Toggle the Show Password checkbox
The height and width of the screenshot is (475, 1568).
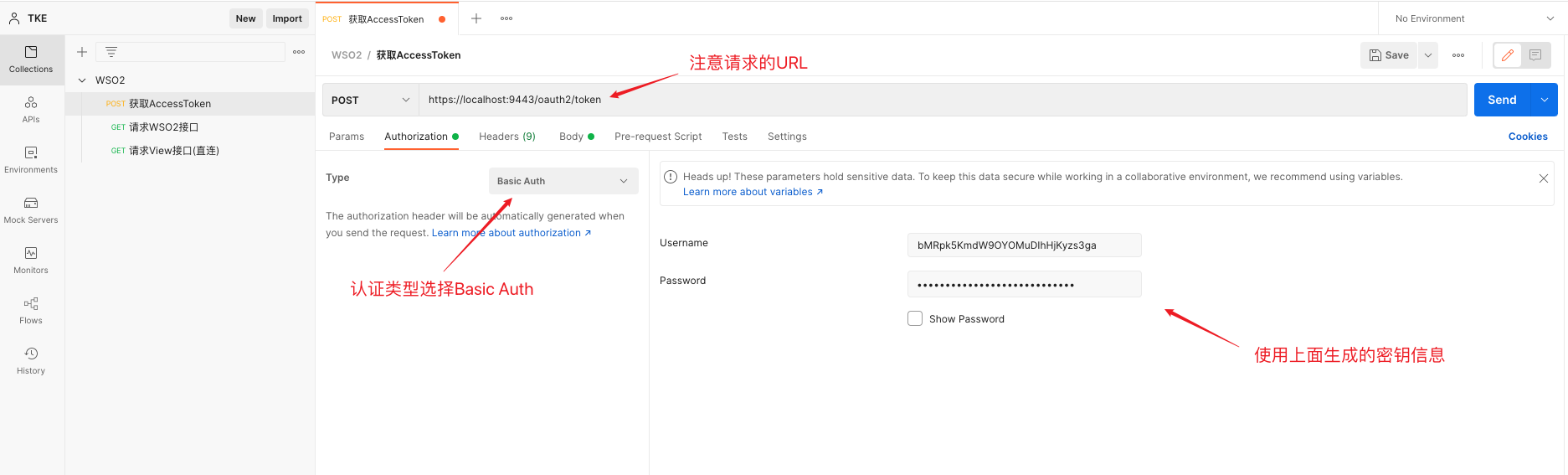(915, 318)
